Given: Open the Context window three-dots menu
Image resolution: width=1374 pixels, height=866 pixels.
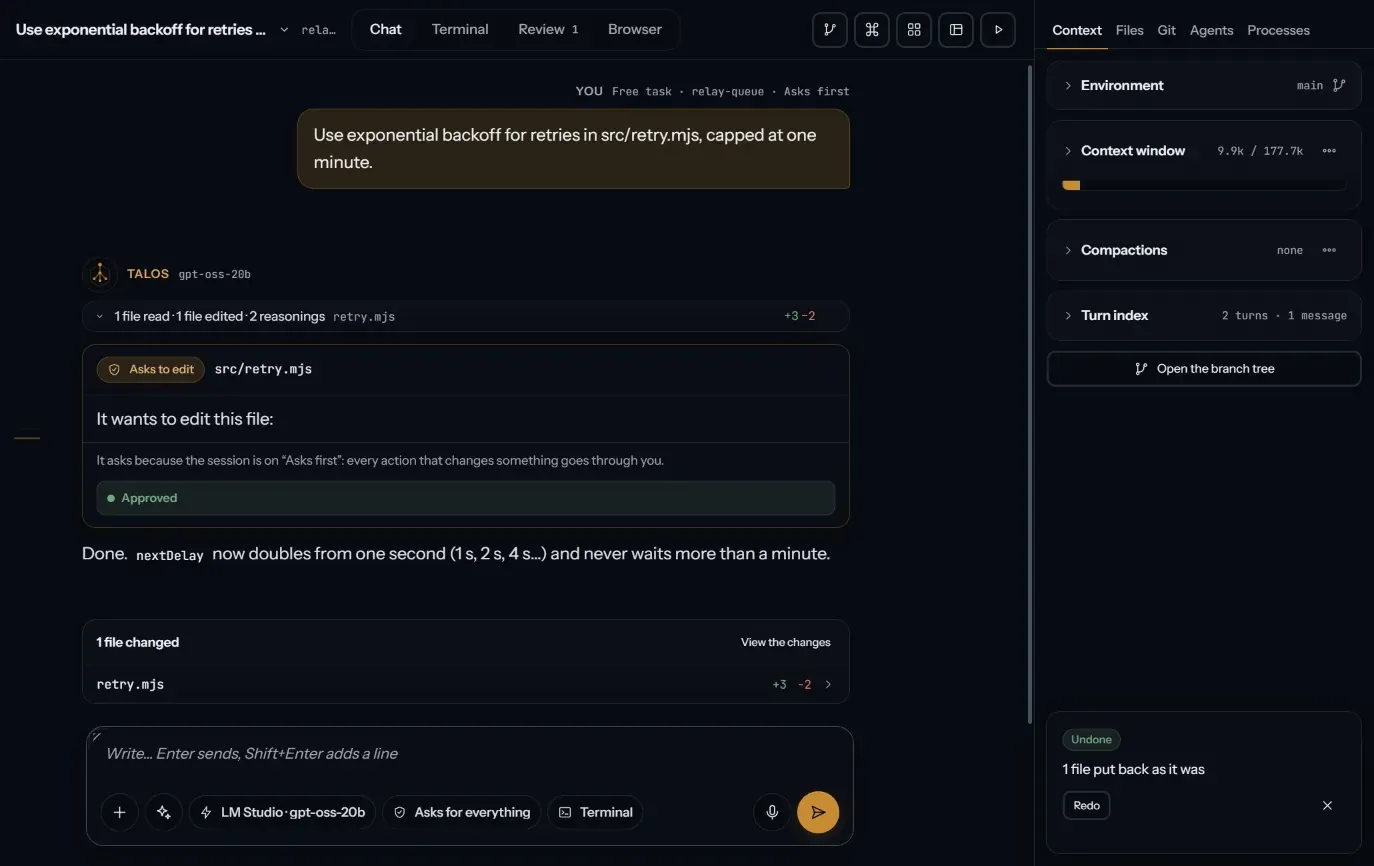Looking at the screenshot, I should (1329, 151).
